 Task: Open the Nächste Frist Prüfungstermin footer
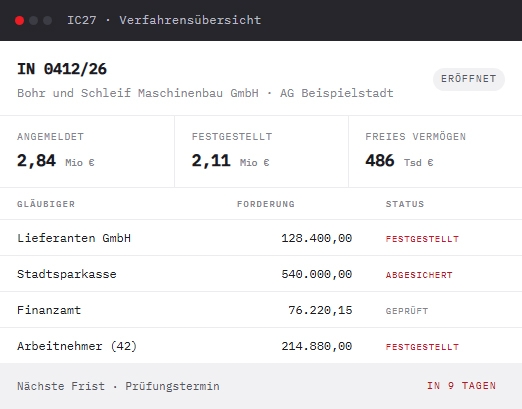tap(261, 386)
